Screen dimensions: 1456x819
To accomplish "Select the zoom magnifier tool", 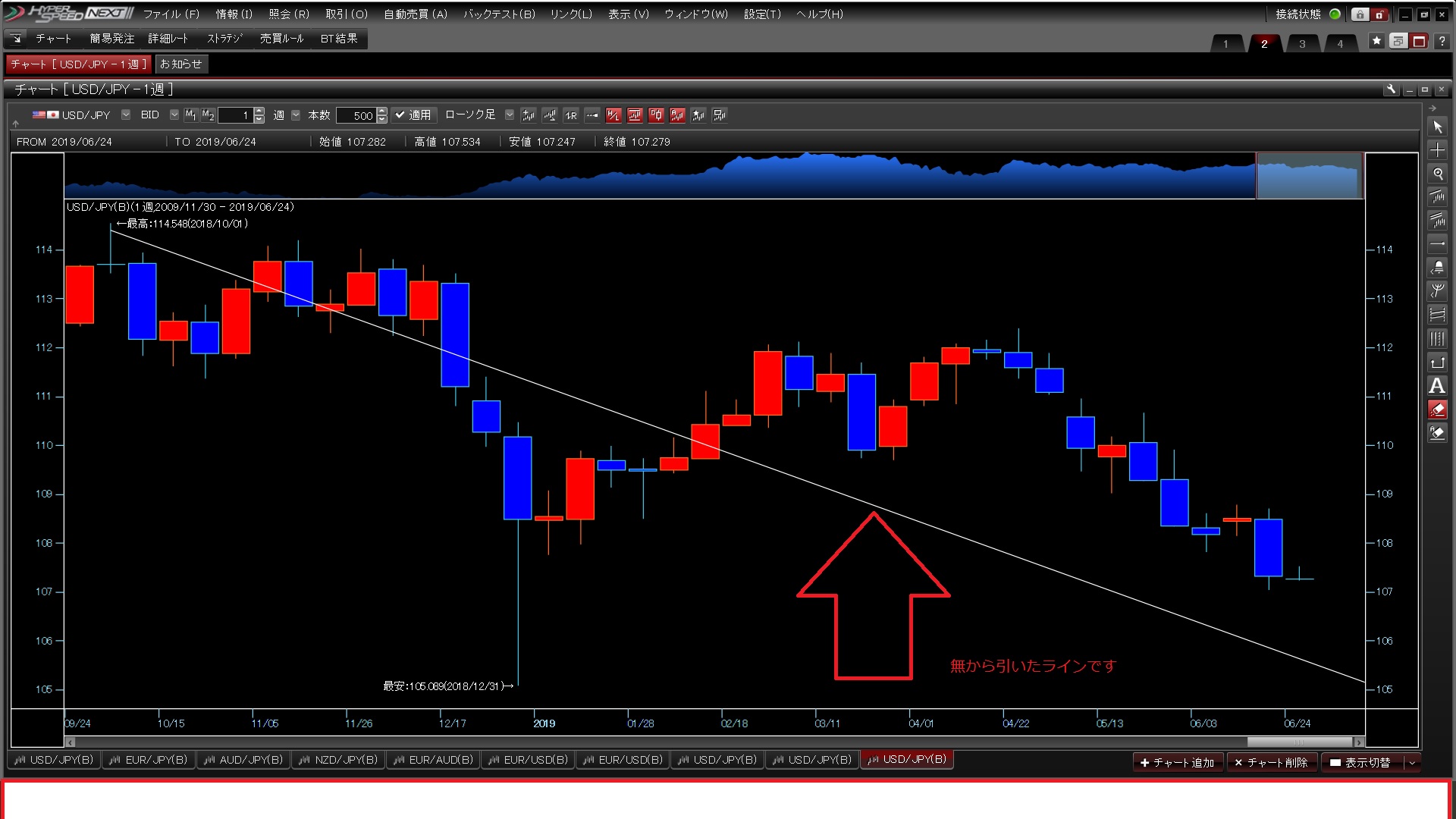I will coord(1437,174).
